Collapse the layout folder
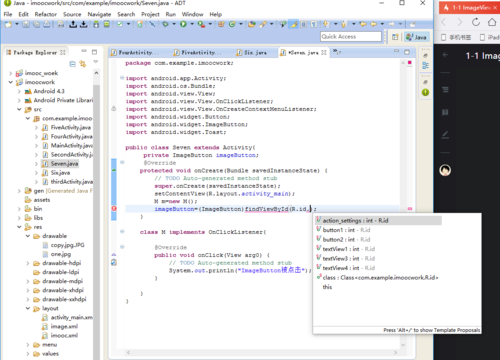Screen dimensions: 500x360 28,308
